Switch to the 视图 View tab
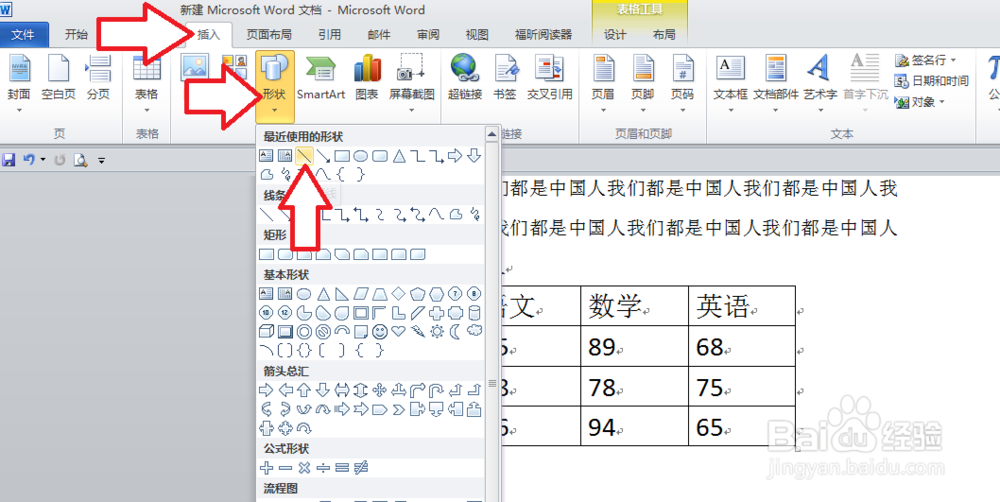The image size is (1000, 502). click(x=477, y=34)
